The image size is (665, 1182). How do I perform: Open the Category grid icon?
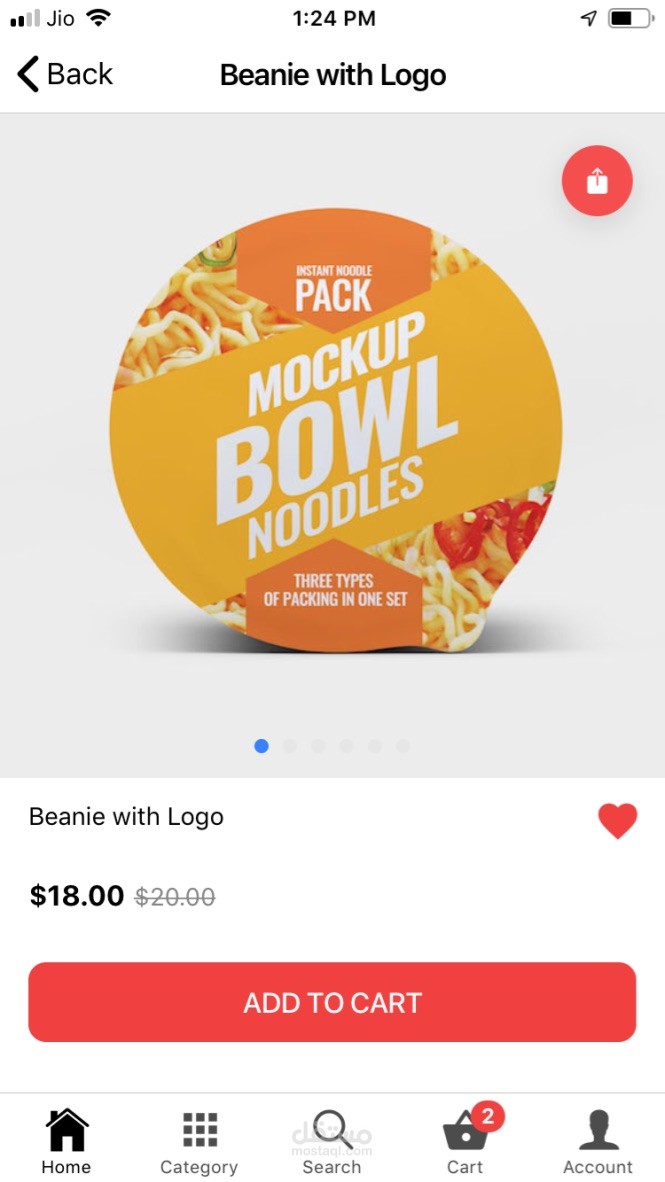200,1130
